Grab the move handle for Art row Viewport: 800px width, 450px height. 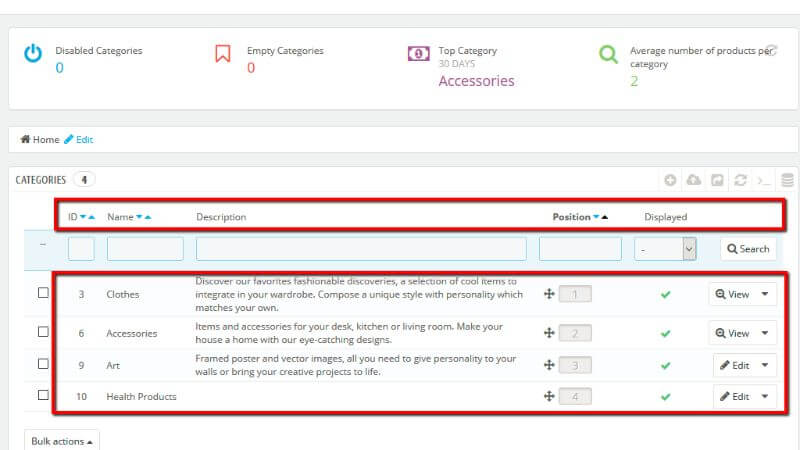tap(549, 365)
